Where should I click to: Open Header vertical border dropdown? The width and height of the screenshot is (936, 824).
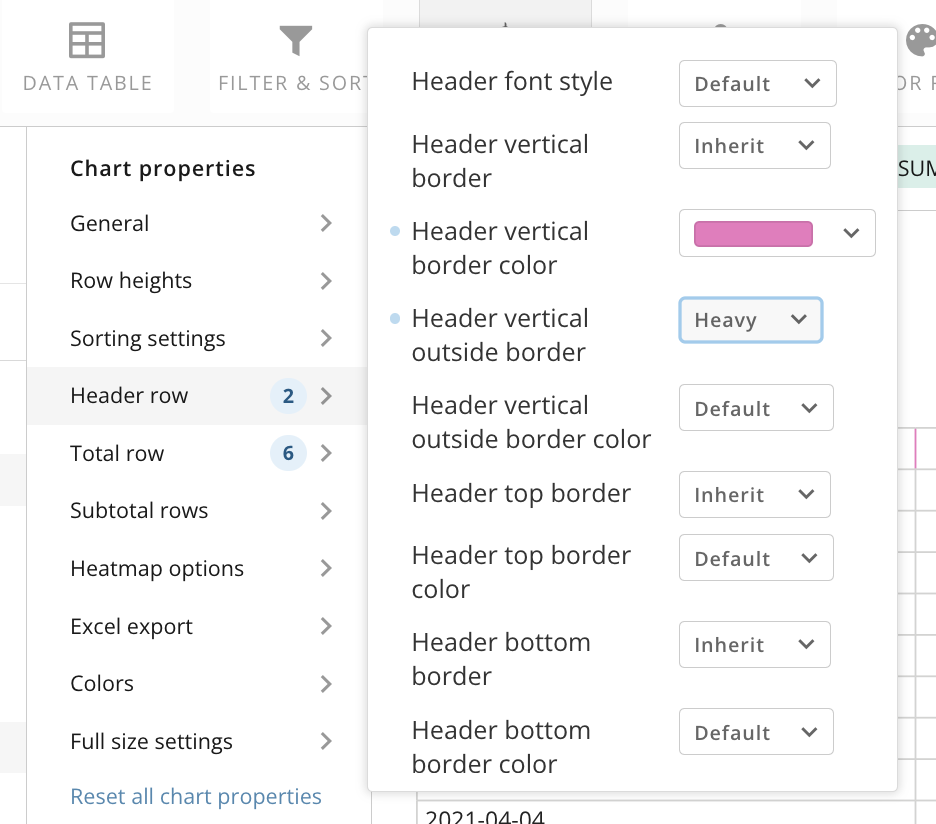coord(754,146)
